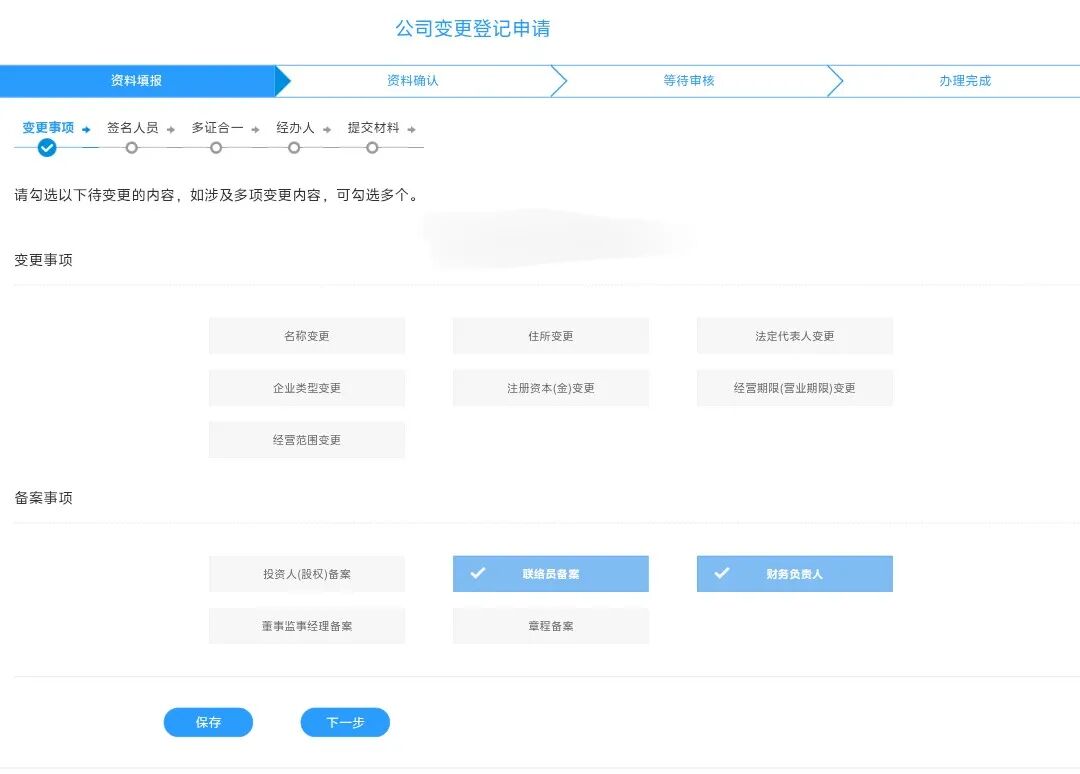Select the 投资人(股权)备案 option
Image resolution: width=1080 pixels, height=774 pixels.
click(307, 574)
